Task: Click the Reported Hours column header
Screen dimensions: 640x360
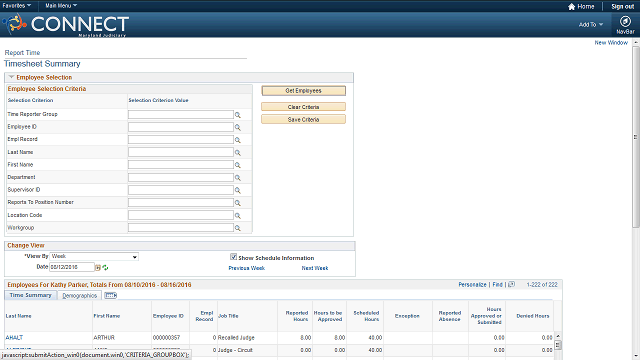Action: [x=297, y=316]
